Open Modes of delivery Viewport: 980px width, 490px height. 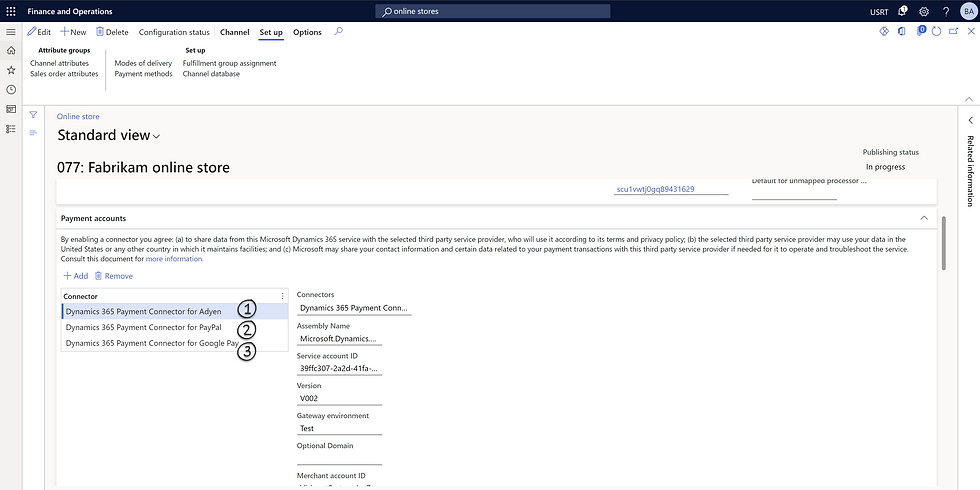(x=143, y=63)
